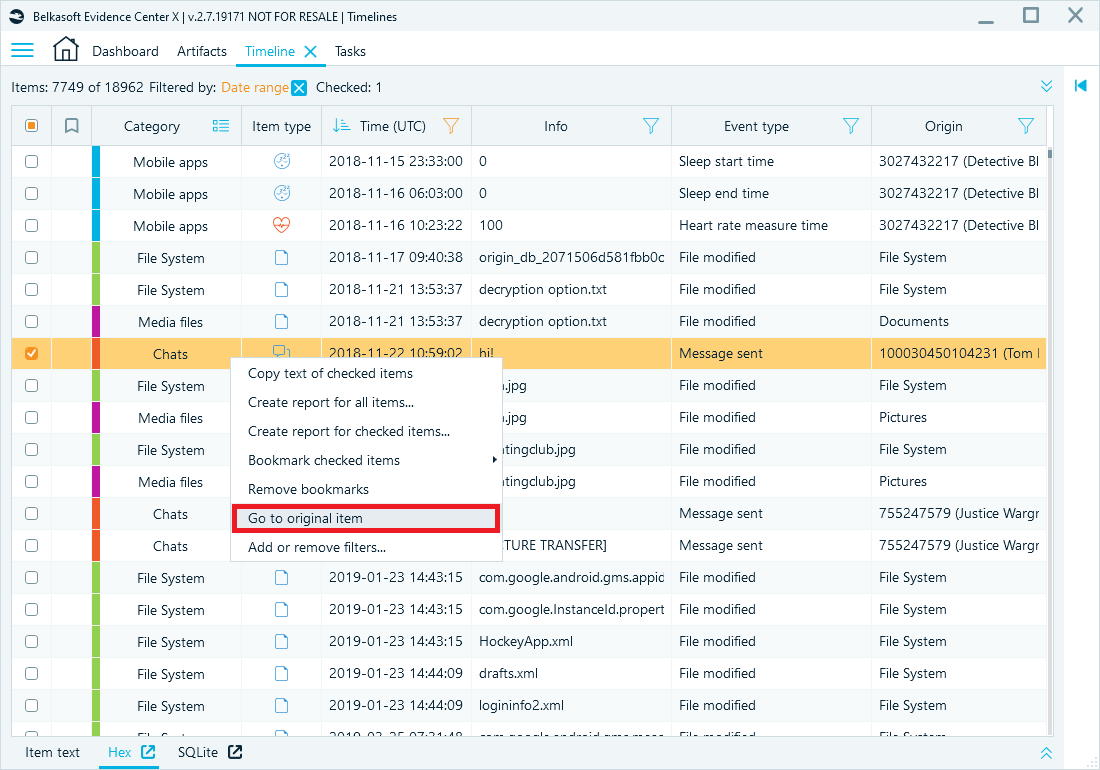The width and height of the screenshot is (1100, 770).
Task: Open category list selector icon
Action: coord(221,126)
